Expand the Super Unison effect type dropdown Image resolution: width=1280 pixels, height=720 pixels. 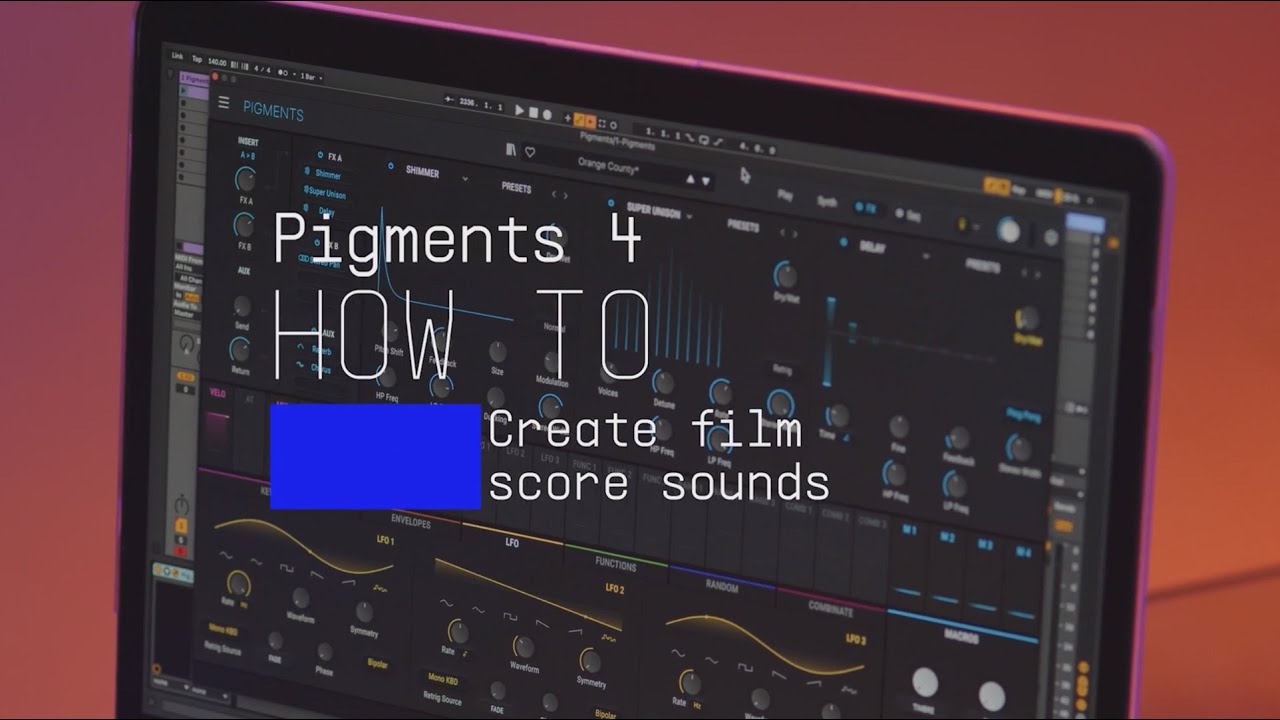690,216
